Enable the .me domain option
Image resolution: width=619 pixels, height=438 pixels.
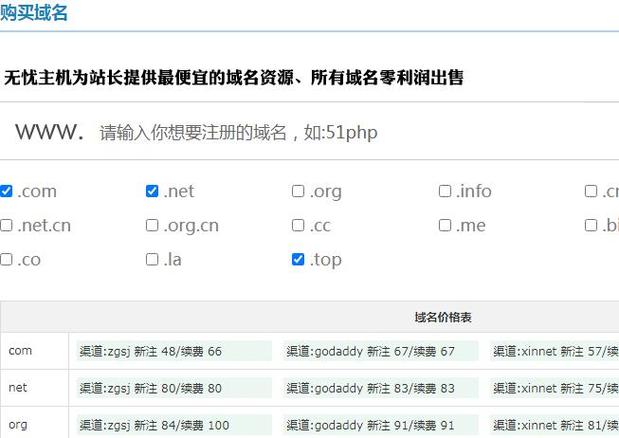tap(445, 225)
